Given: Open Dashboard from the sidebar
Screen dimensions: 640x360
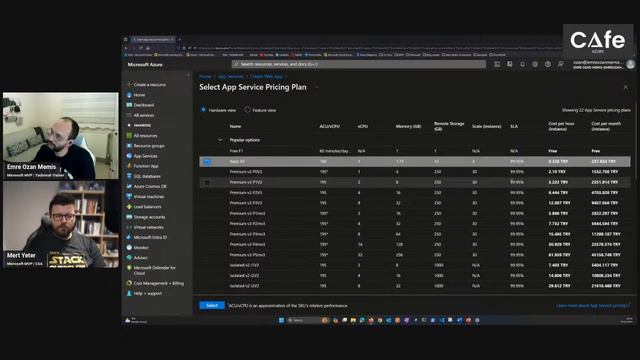Looking at the screenshot, I should (140, 105).
